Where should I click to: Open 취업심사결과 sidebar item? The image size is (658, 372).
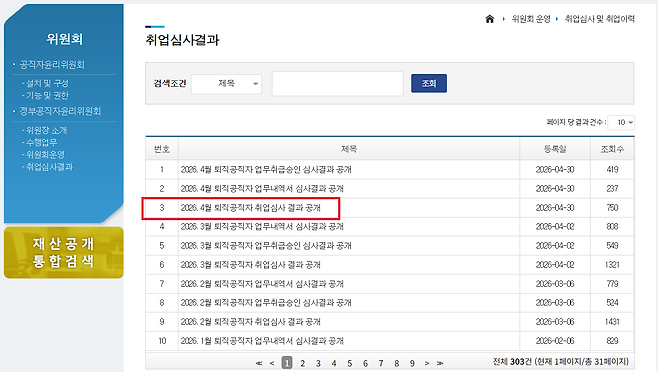(49, 167)
